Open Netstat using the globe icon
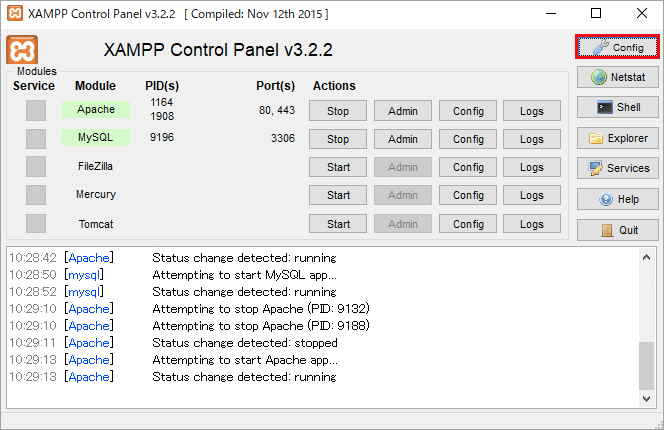 click(x=600, y=77)
